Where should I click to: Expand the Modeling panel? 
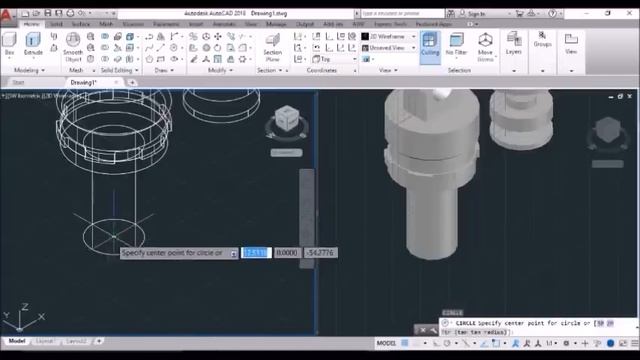point(29,70)
